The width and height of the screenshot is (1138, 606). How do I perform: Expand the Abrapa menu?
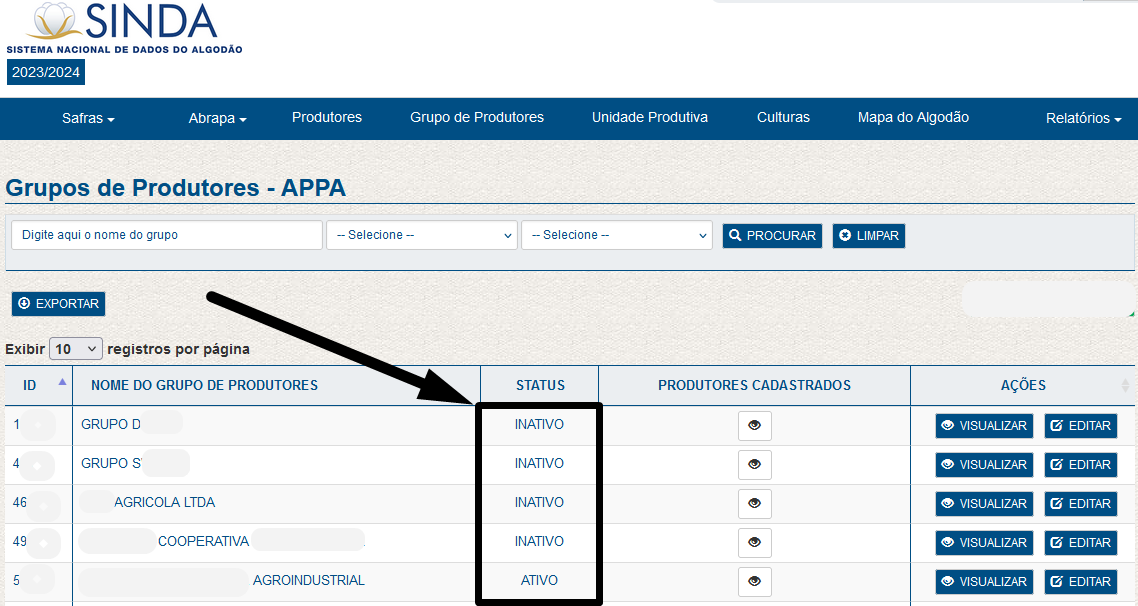(x=217, y=118)
